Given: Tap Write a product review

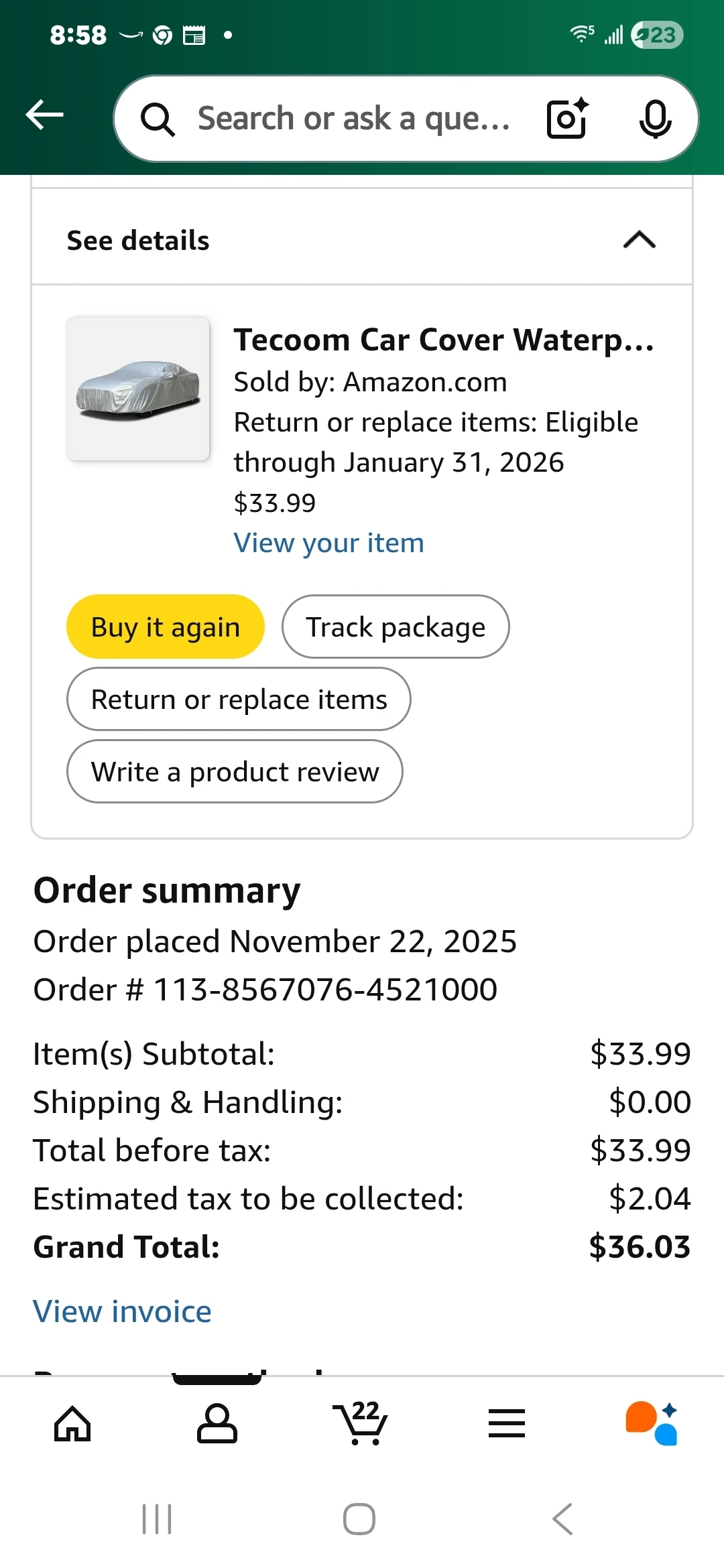Looking at the screenshot, I should (x=235, y=772).
